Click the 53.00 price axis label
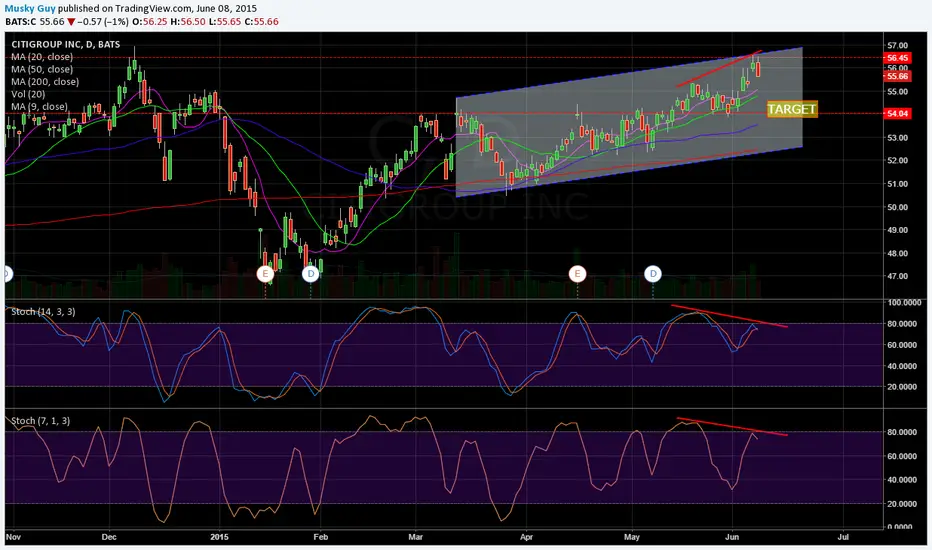This screenshot has width=932, height=550. [898, 138]
